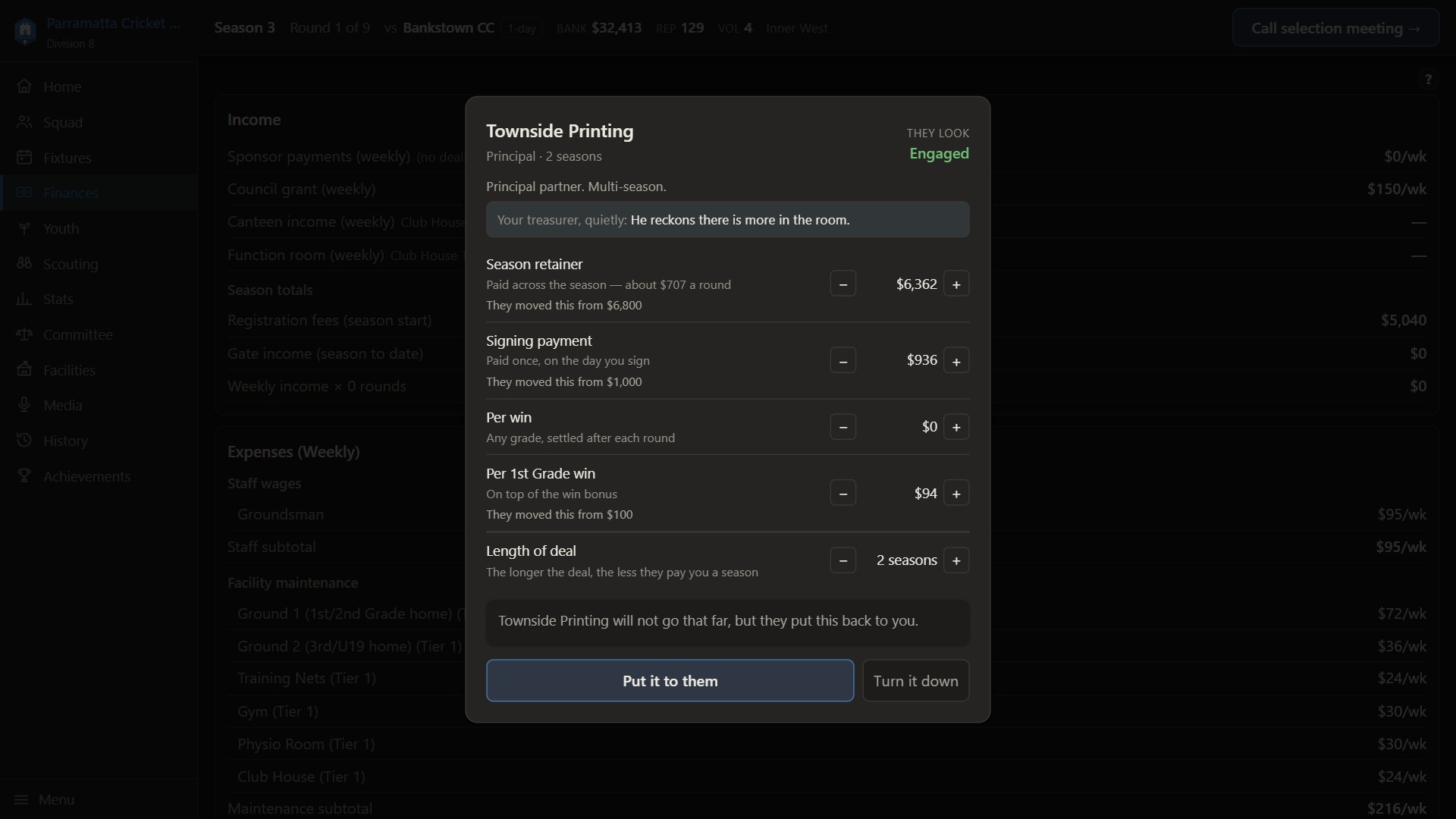The image size is (1456, 819).
Task: Go to Fixtures calendar icon
Action: 24,157
